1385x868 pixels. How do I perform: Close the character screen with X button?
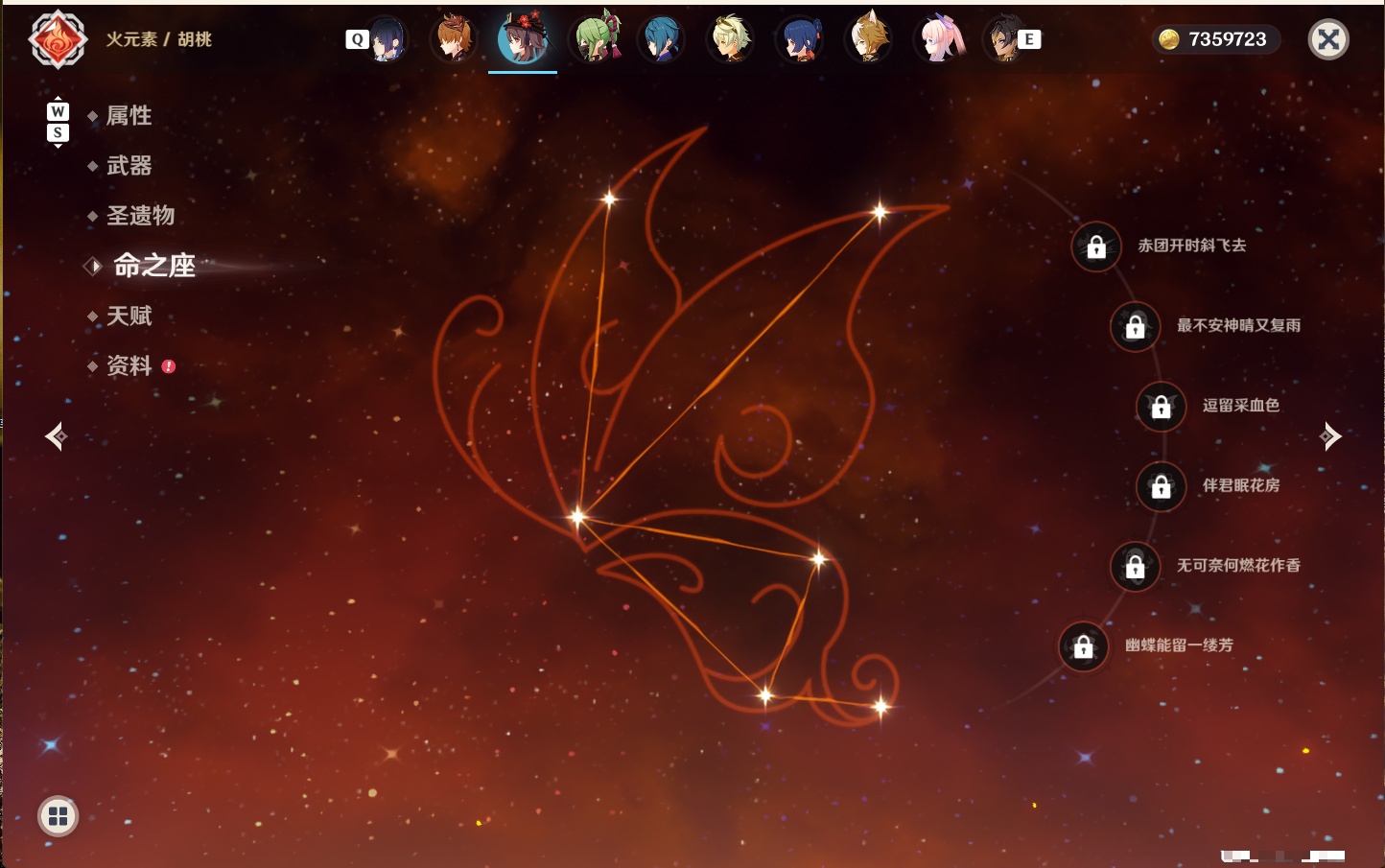pos(1328,39)
